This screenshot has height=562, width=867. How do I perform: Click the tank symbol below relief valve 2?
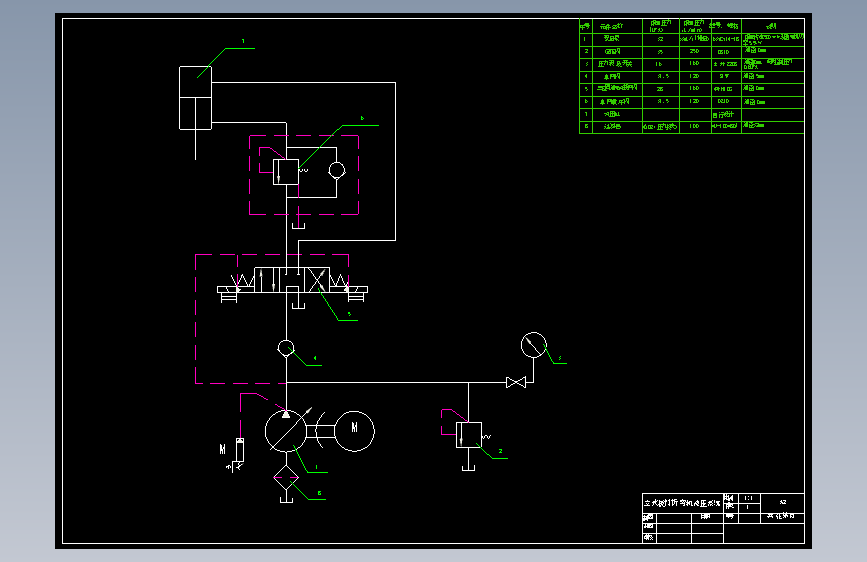point(468,467)
